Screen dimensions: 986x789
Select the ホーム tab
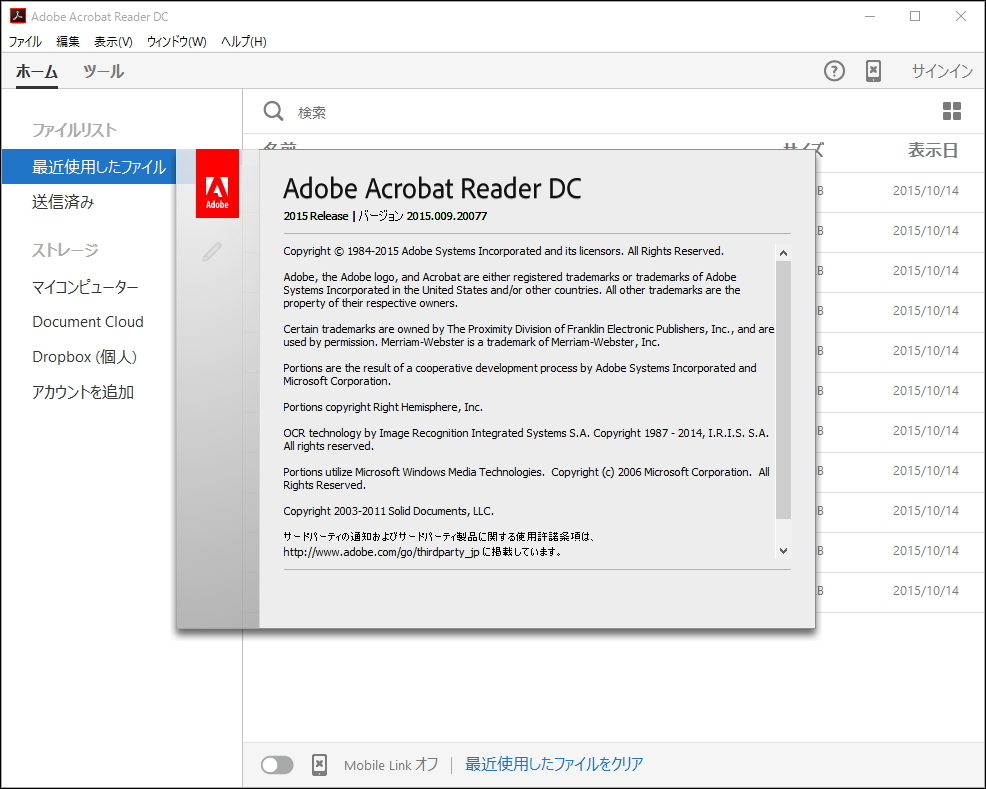click(36, 71)
